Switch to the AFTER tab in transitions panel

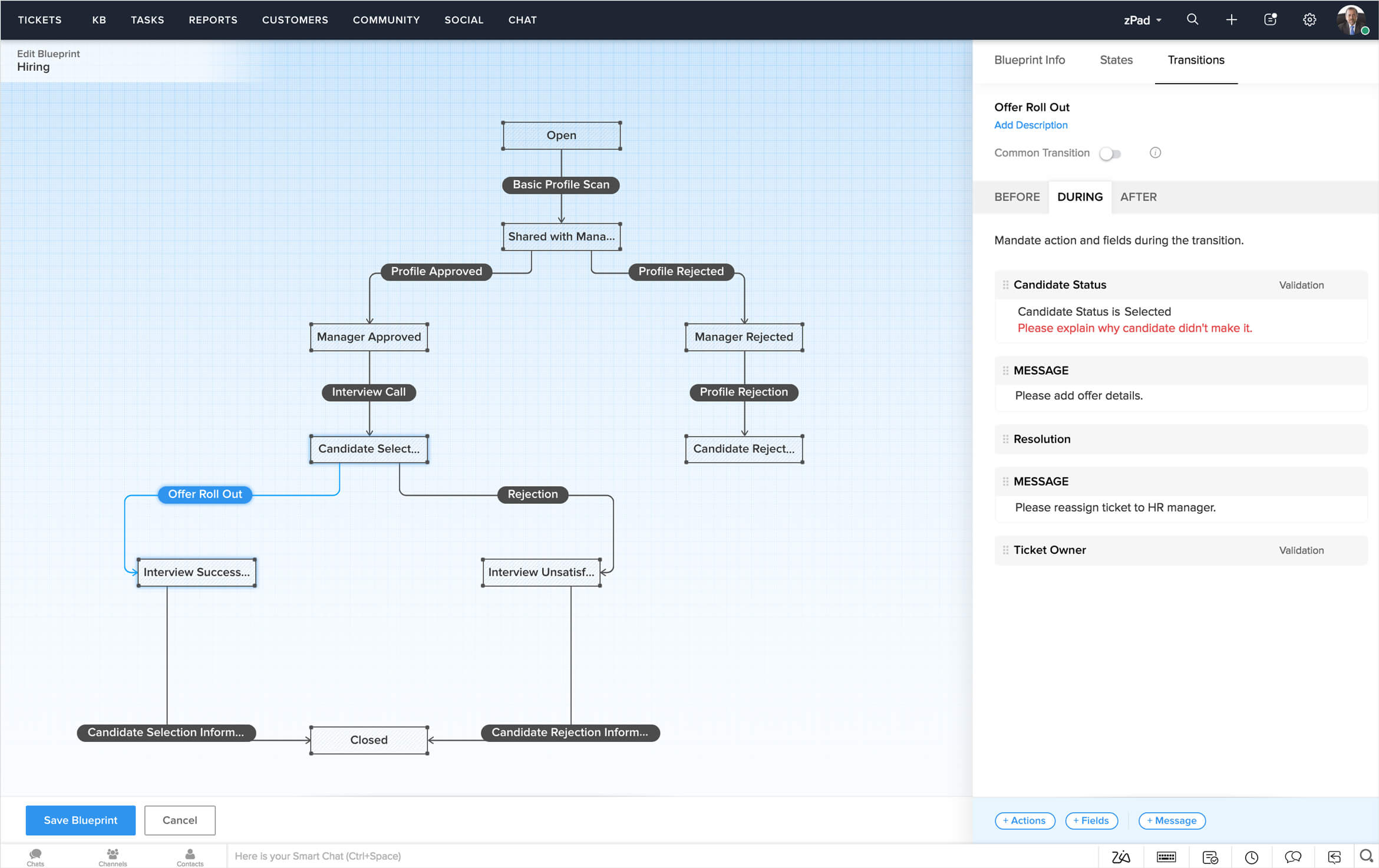[x=1138, y=197]
